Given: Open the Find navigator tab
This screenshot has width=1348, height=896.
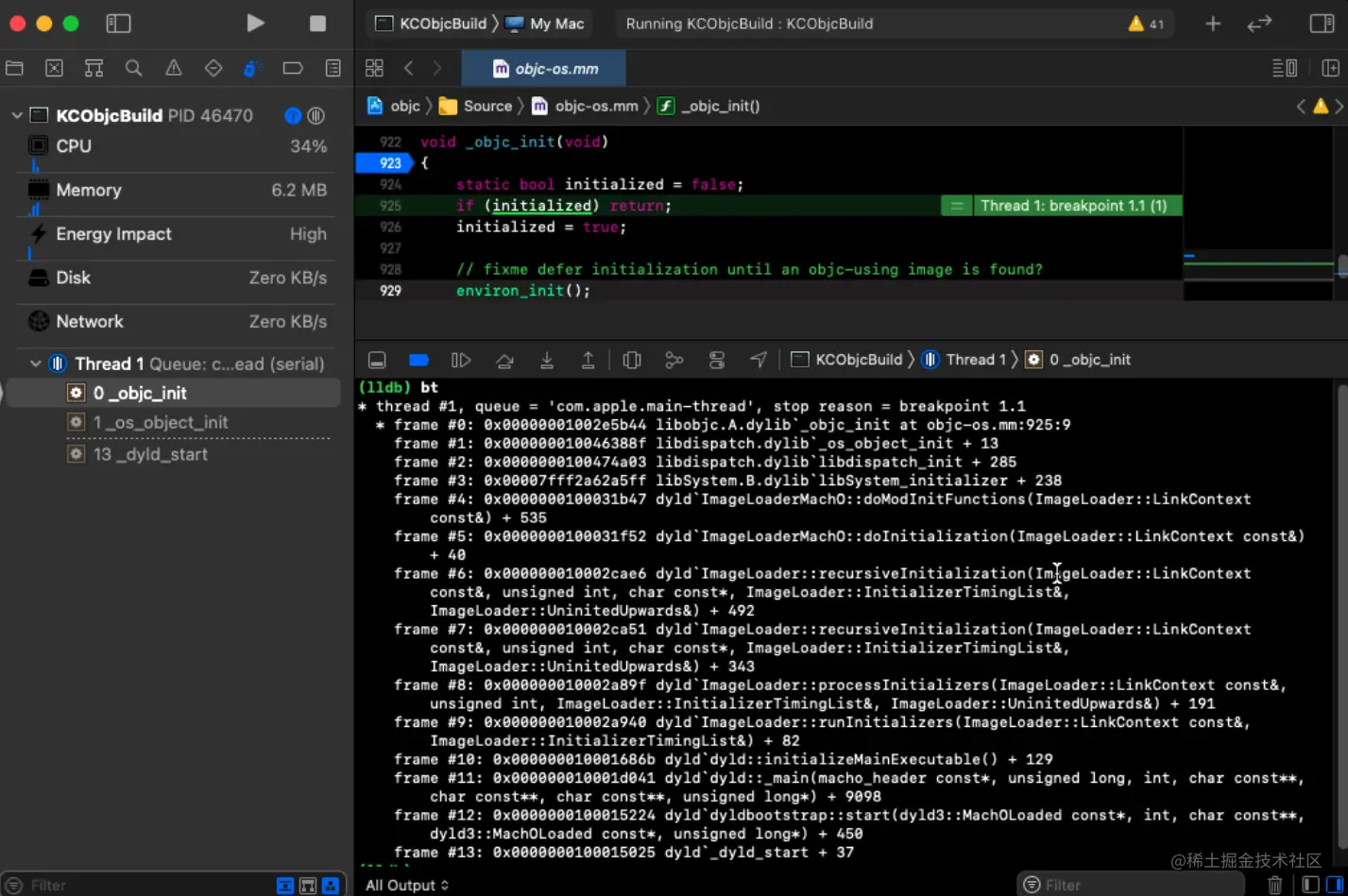Looking at the screenshot, I should click(x=133, y=68).
